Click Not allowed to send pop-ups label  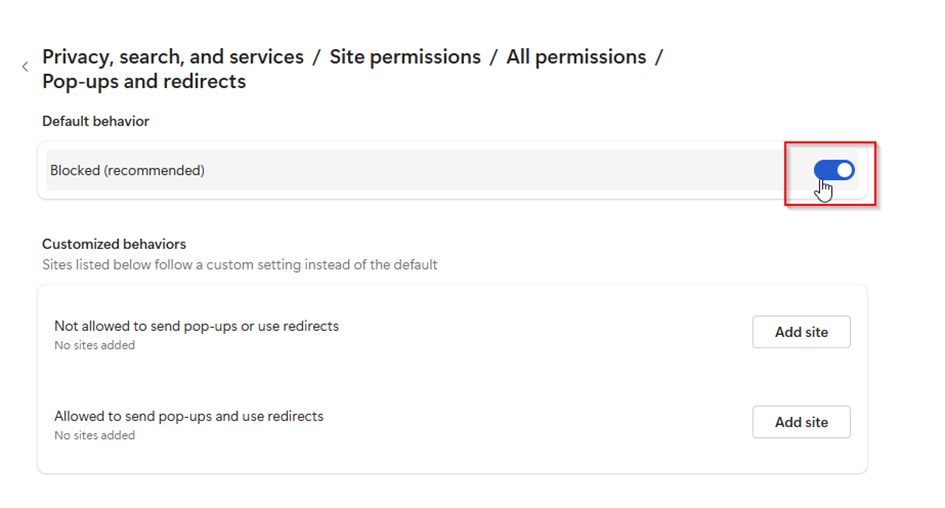pos(196,326)
